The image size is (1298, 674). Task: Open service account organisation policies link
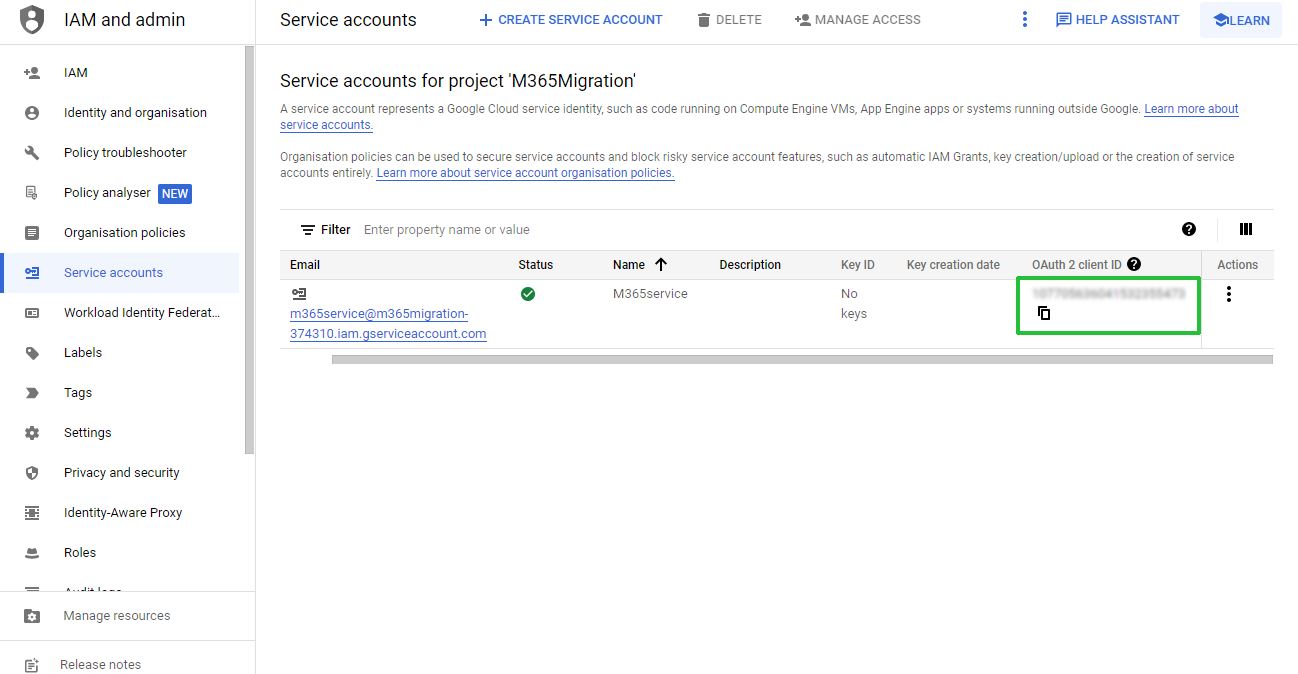click(525, 173)
